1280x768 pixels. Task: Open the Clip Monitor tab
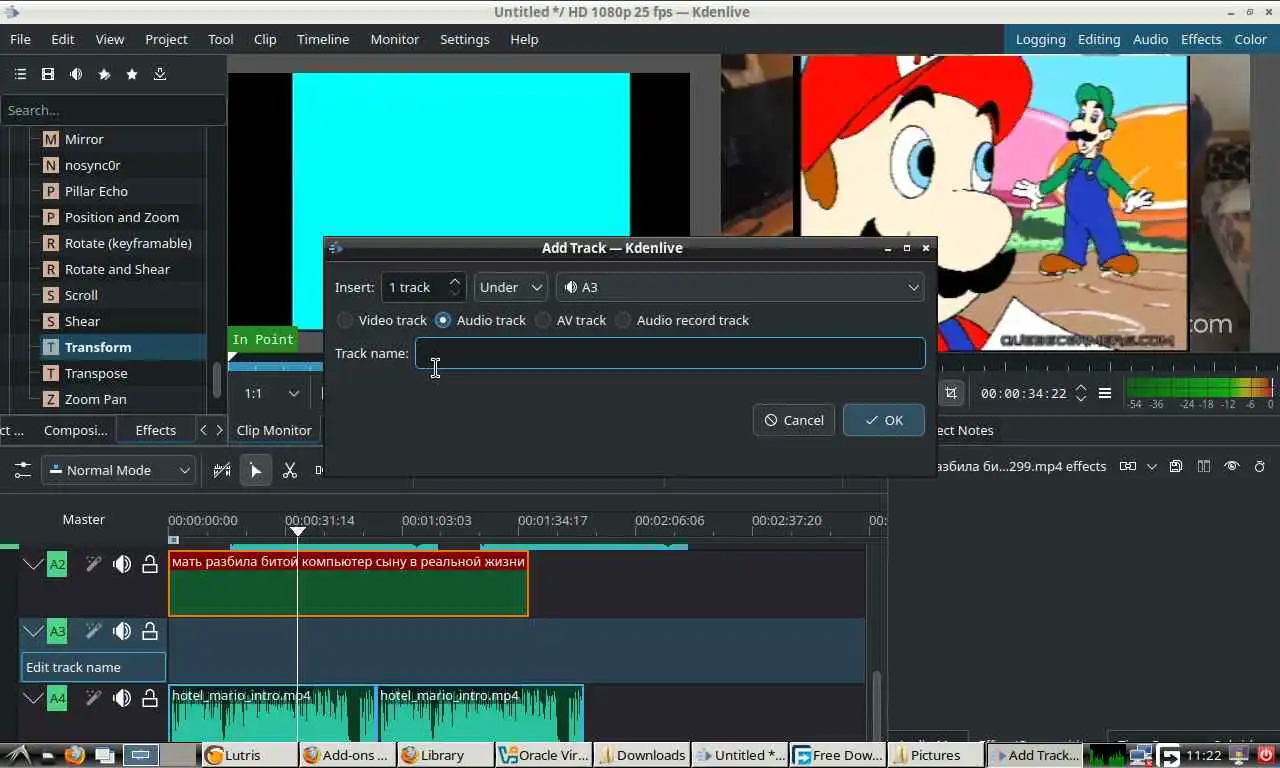tap(274, 430)
